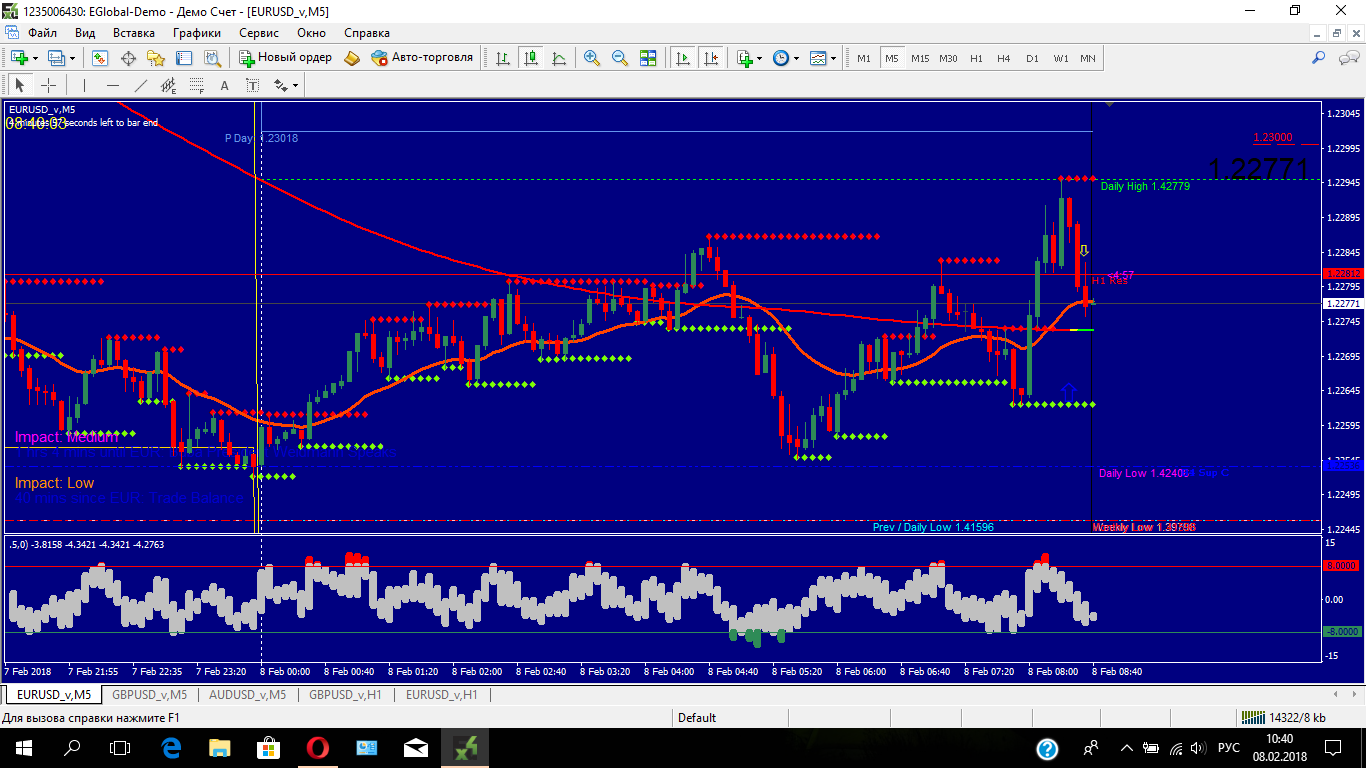Set timeframe to H4
Viewport: 1366px width, 768px height.
[x=1004, y=58]
